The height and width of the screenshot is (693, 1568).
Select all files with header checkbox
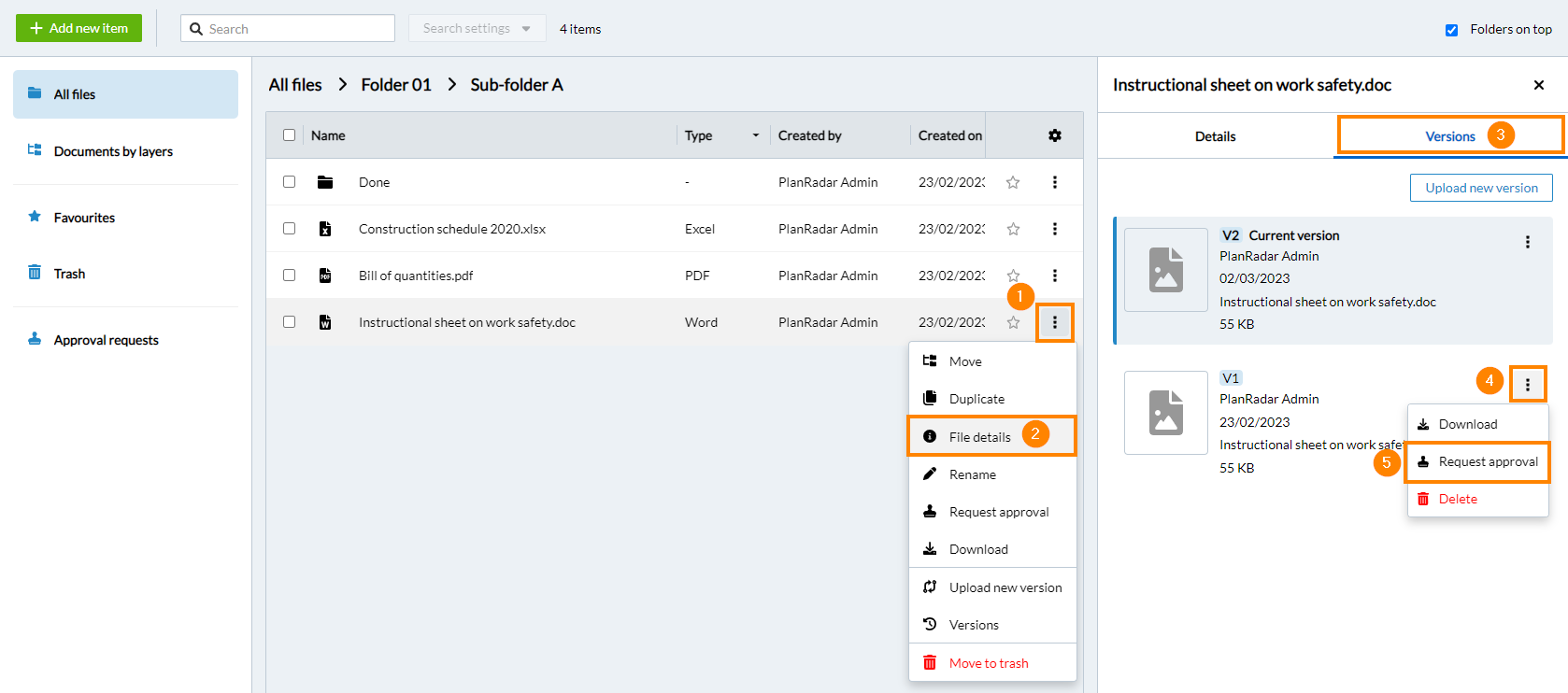[290, 135]
